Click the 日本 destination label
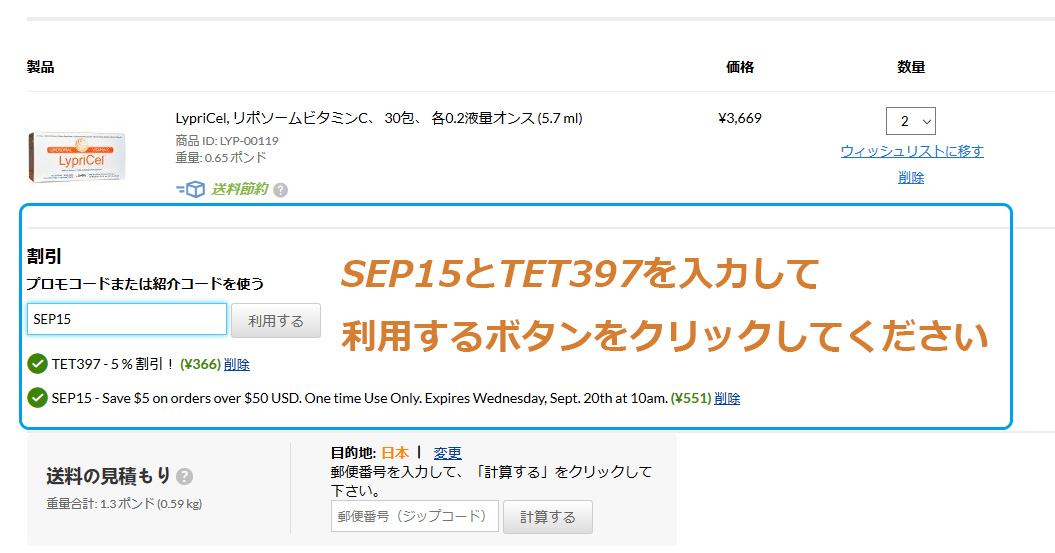Screen dimensions: 1055x553 tap(395, 453)
